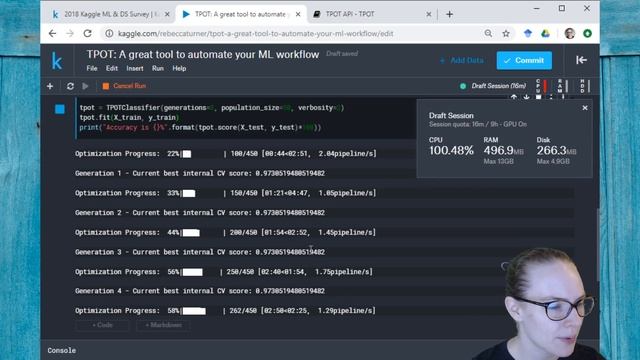Move cell down arrow icon
640x360 pixels.
(x=527, y=98)
